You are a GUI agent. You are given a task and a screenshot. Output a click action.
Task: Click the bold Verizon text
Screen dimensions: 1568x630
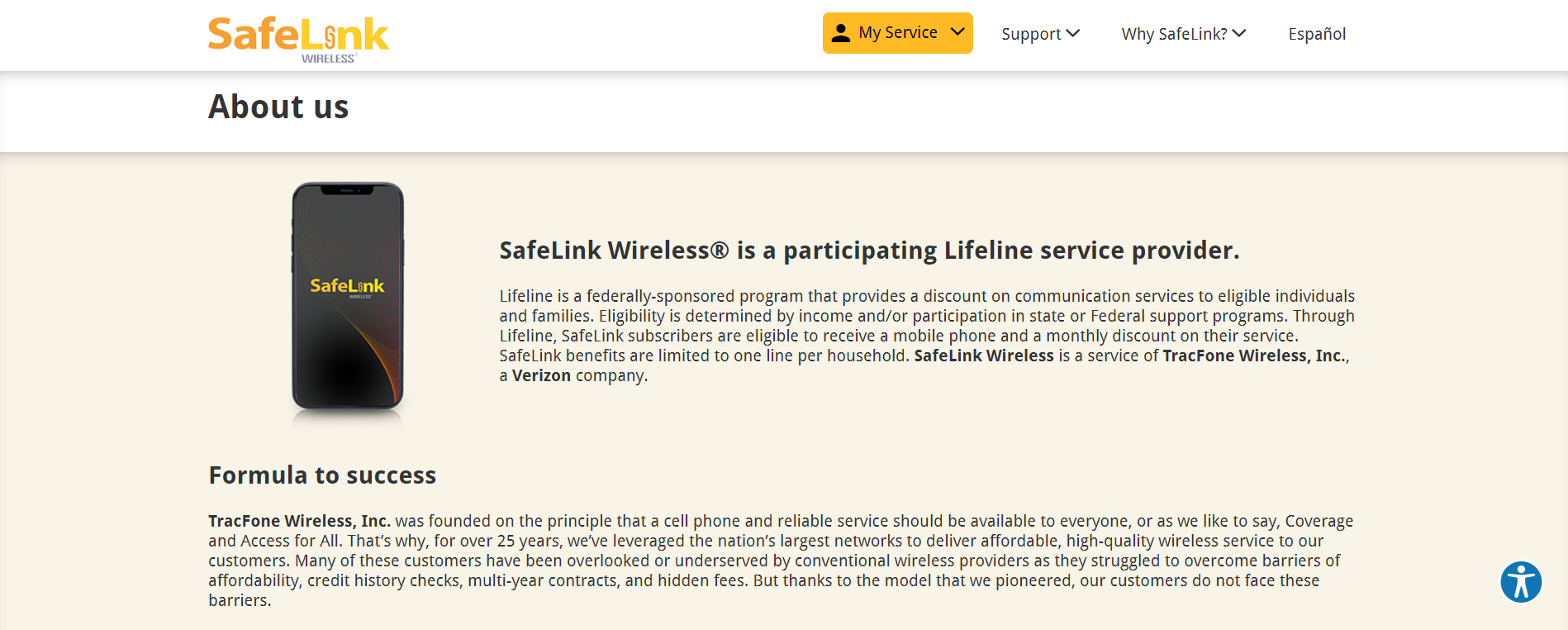pyautogui.click(x=541, y=375)
